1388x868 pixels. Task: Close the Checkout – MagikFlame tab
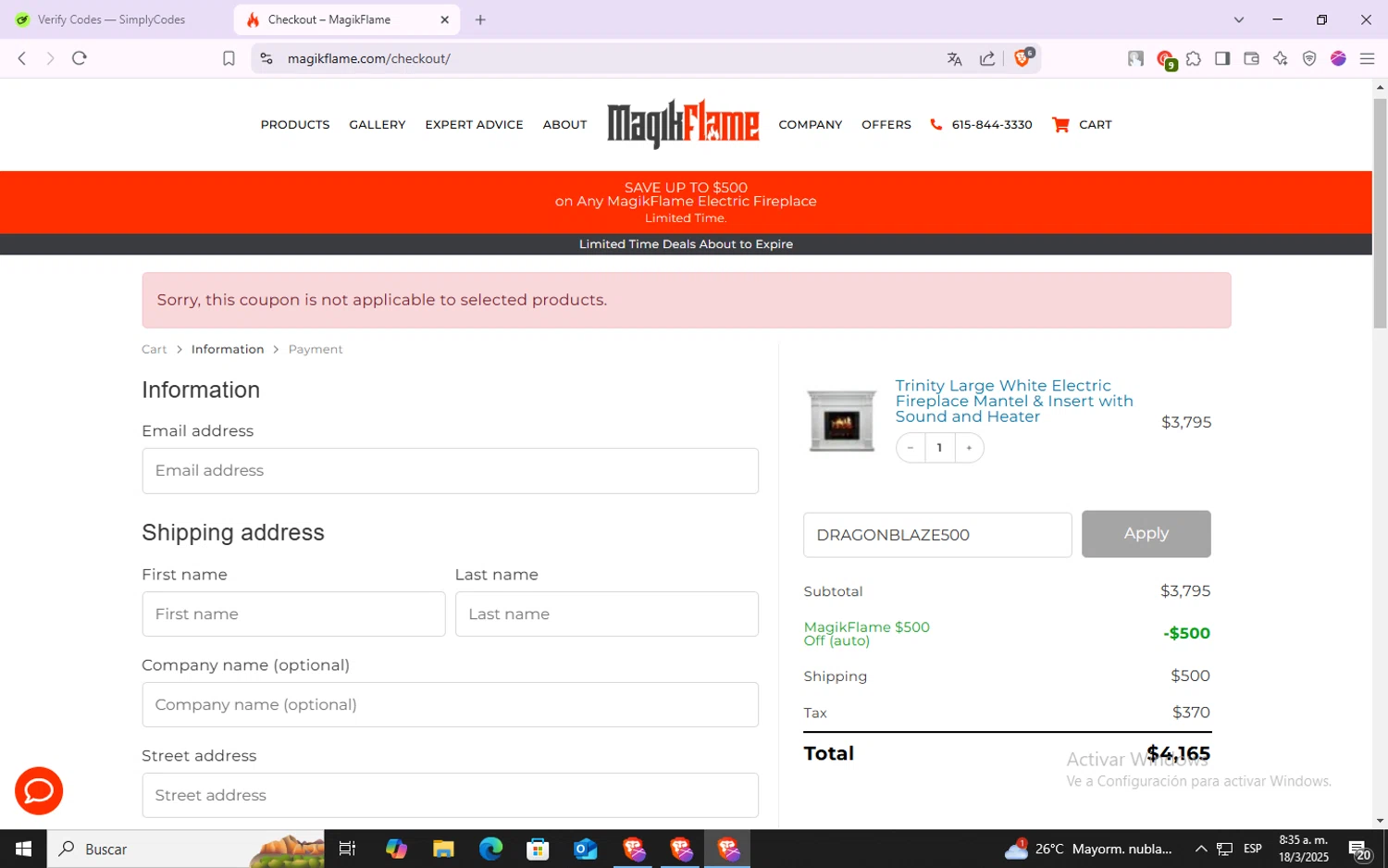444,19
